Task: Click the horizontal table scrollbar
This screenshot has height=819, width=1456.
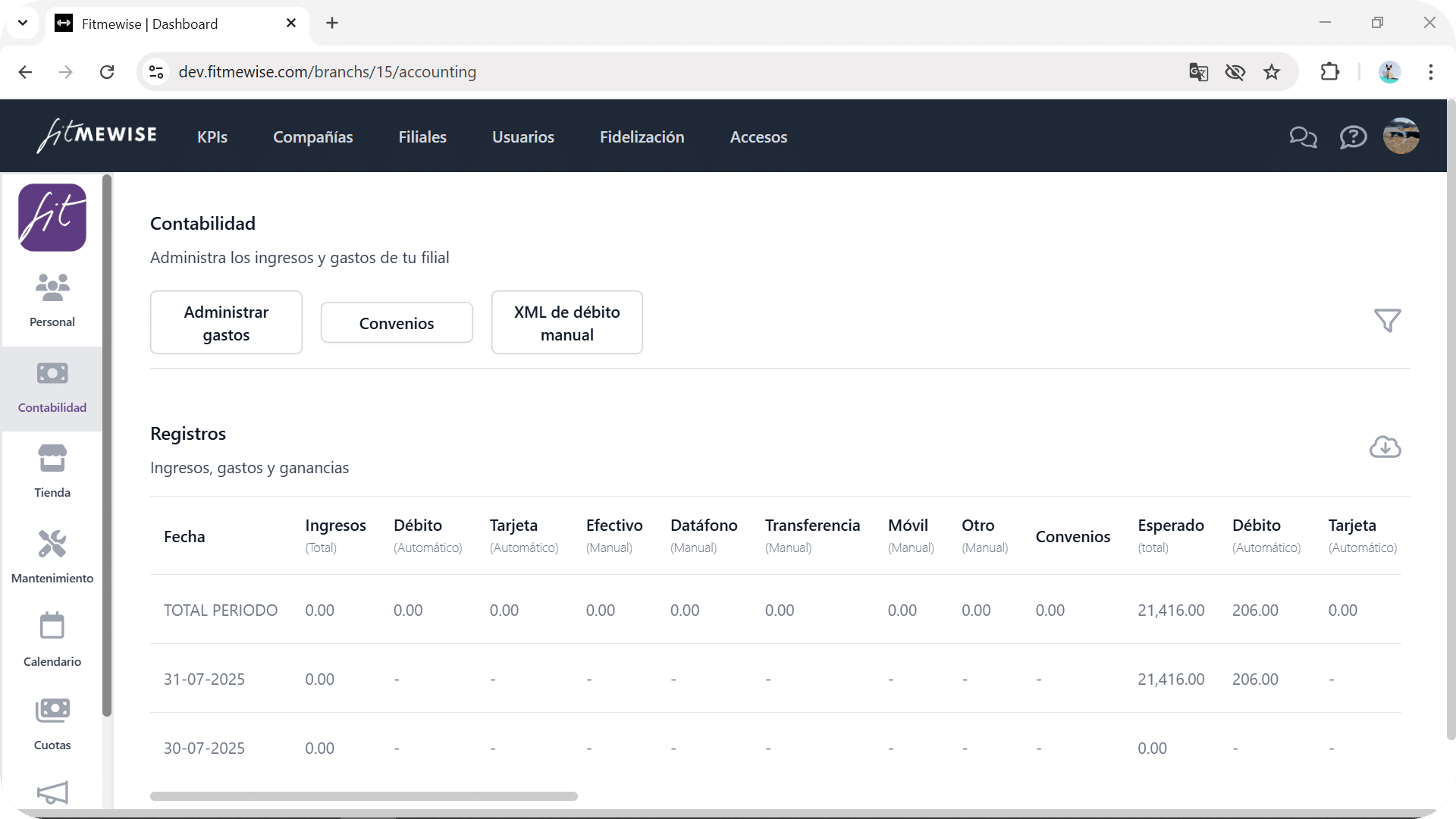Action: tap(364, 796)
